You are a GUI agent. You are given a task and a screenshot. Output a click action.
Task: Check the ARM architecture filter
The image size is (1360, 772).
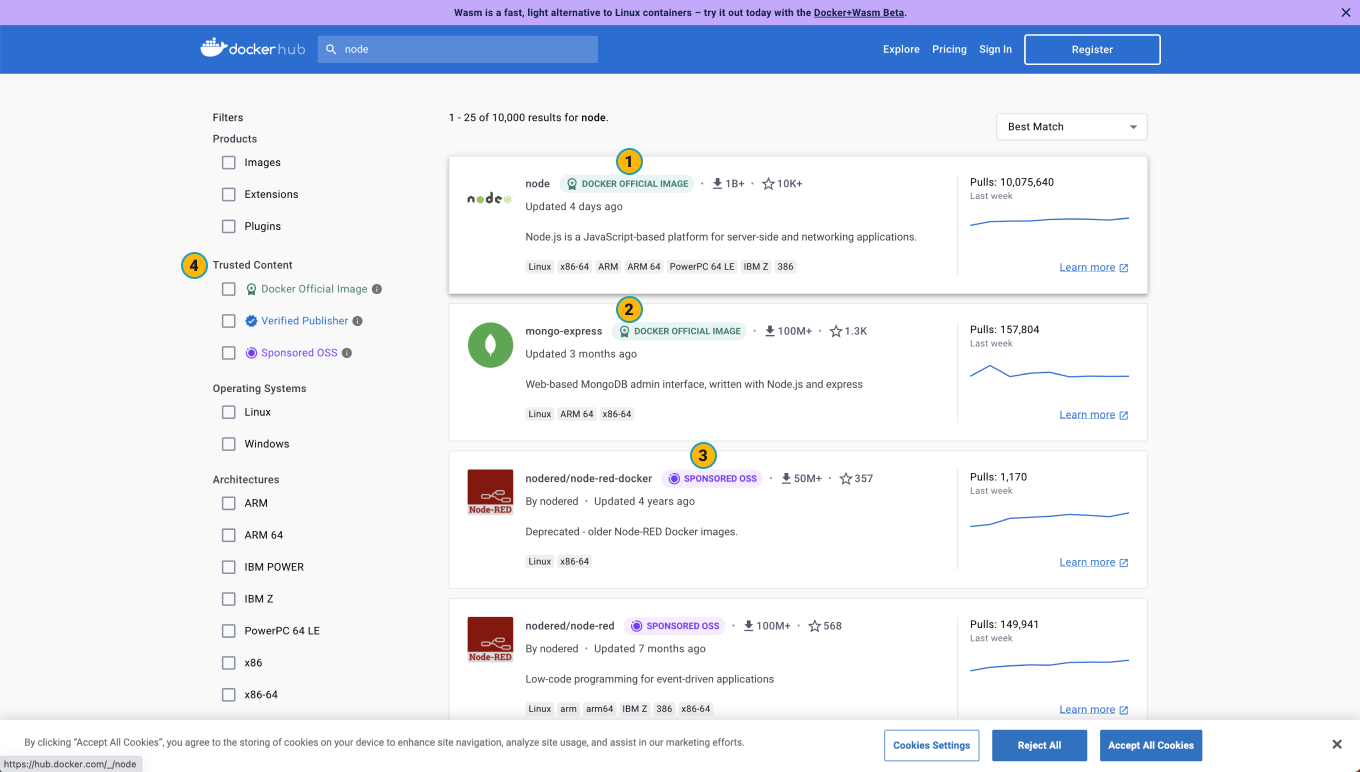(229, 503)
